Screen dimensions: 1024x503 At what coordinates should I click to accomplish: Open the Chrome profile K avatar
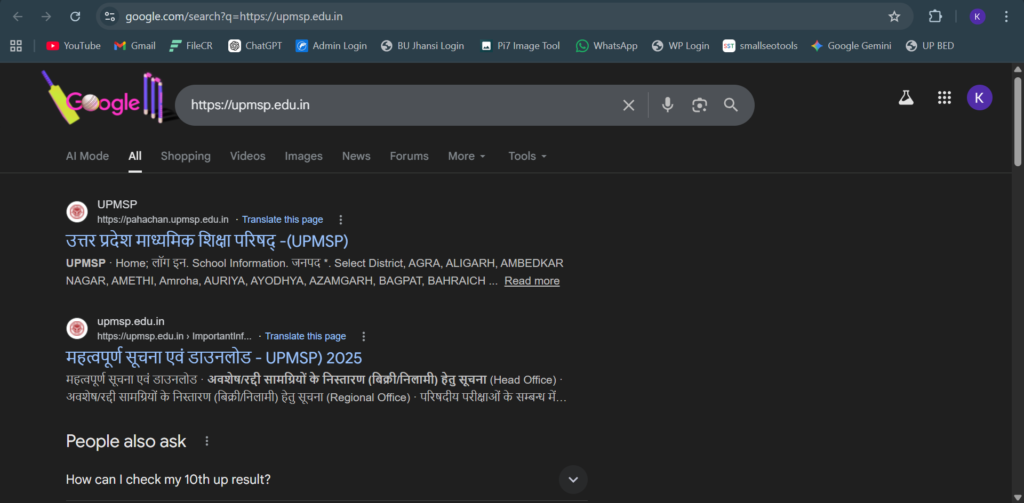[977, 17]
